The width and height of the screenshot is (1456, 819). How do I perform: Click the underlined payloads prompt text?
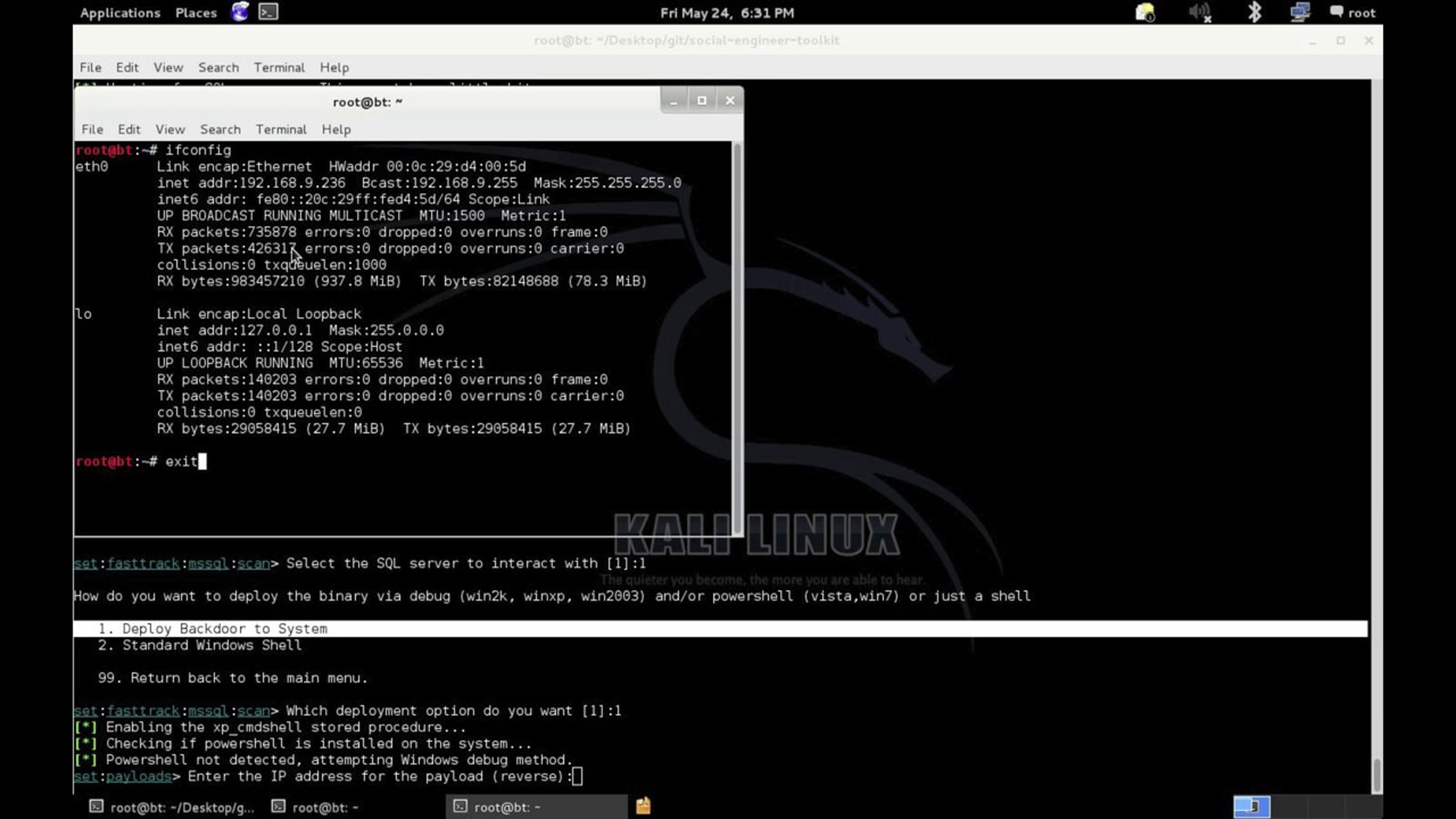[139, 776]
